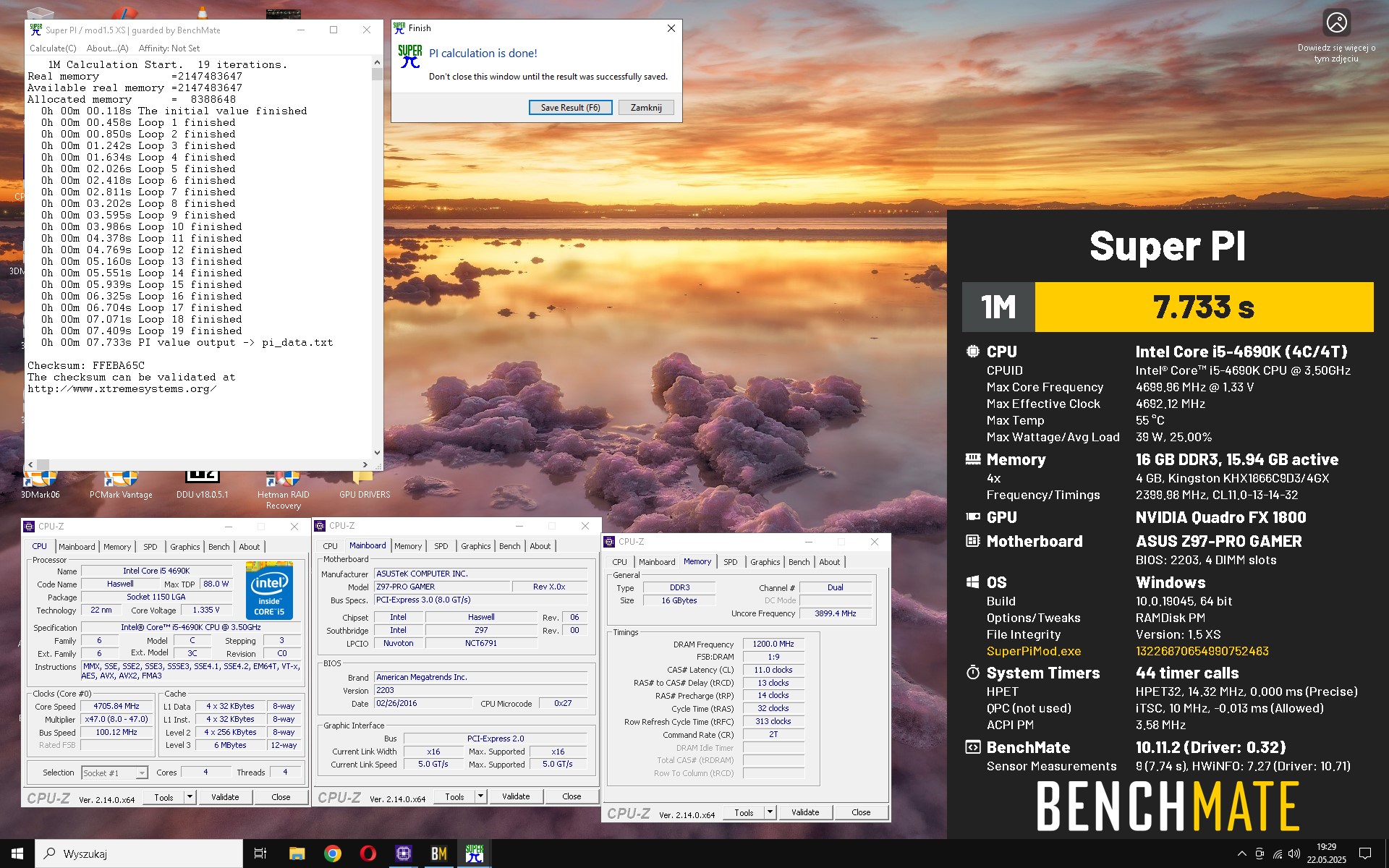Click DRAM Frequency value 1200.0 MHz

pyautogui.click(x=773, y=644)
